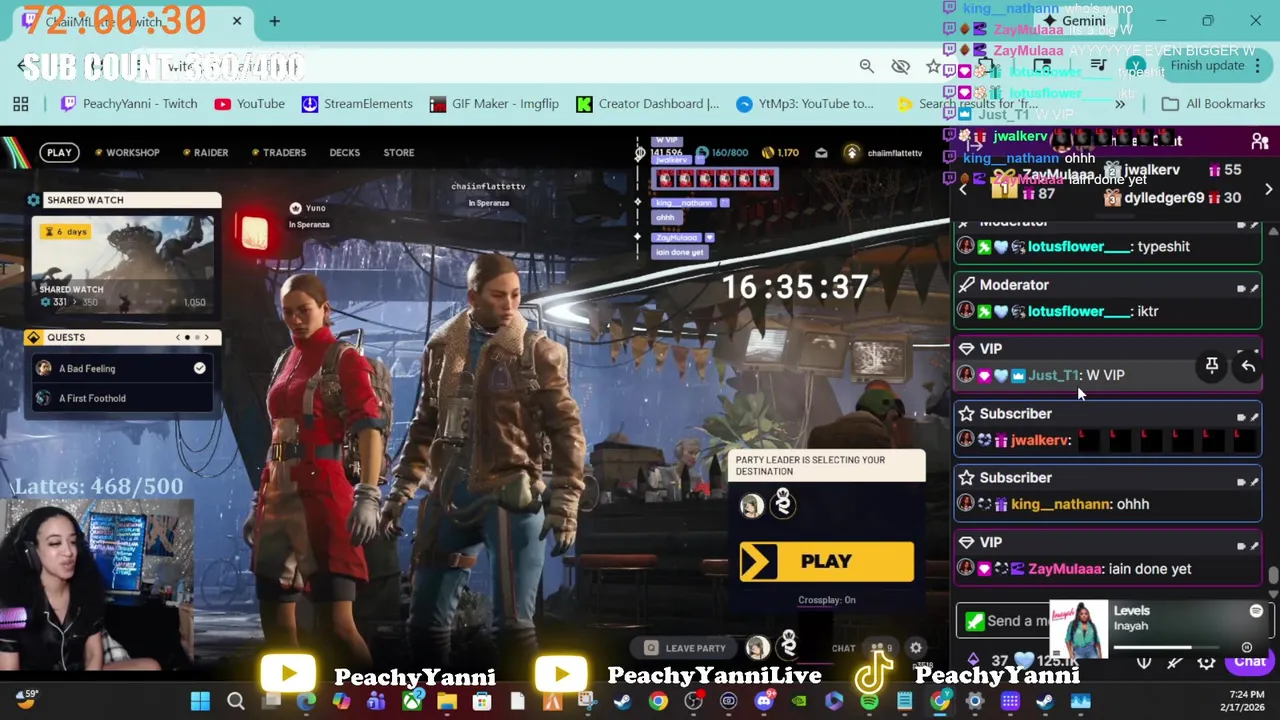Select the A First Foothold quest
Viewport: 1280px width, 720px height.
tap(122, 398)
